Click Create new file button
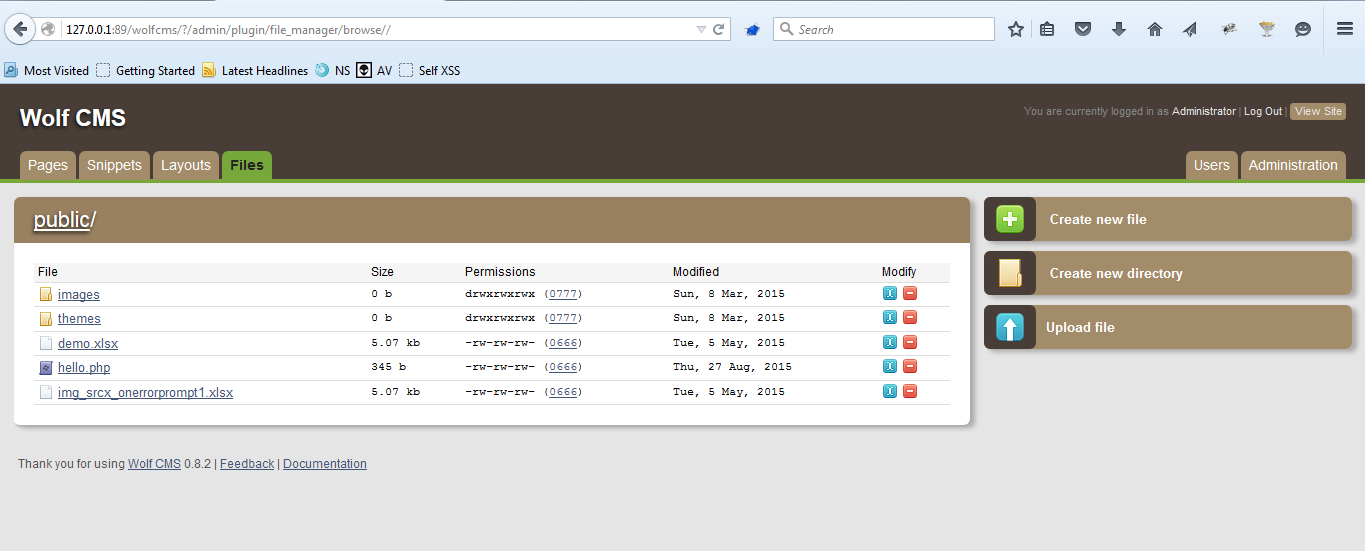 [1168, 219]
